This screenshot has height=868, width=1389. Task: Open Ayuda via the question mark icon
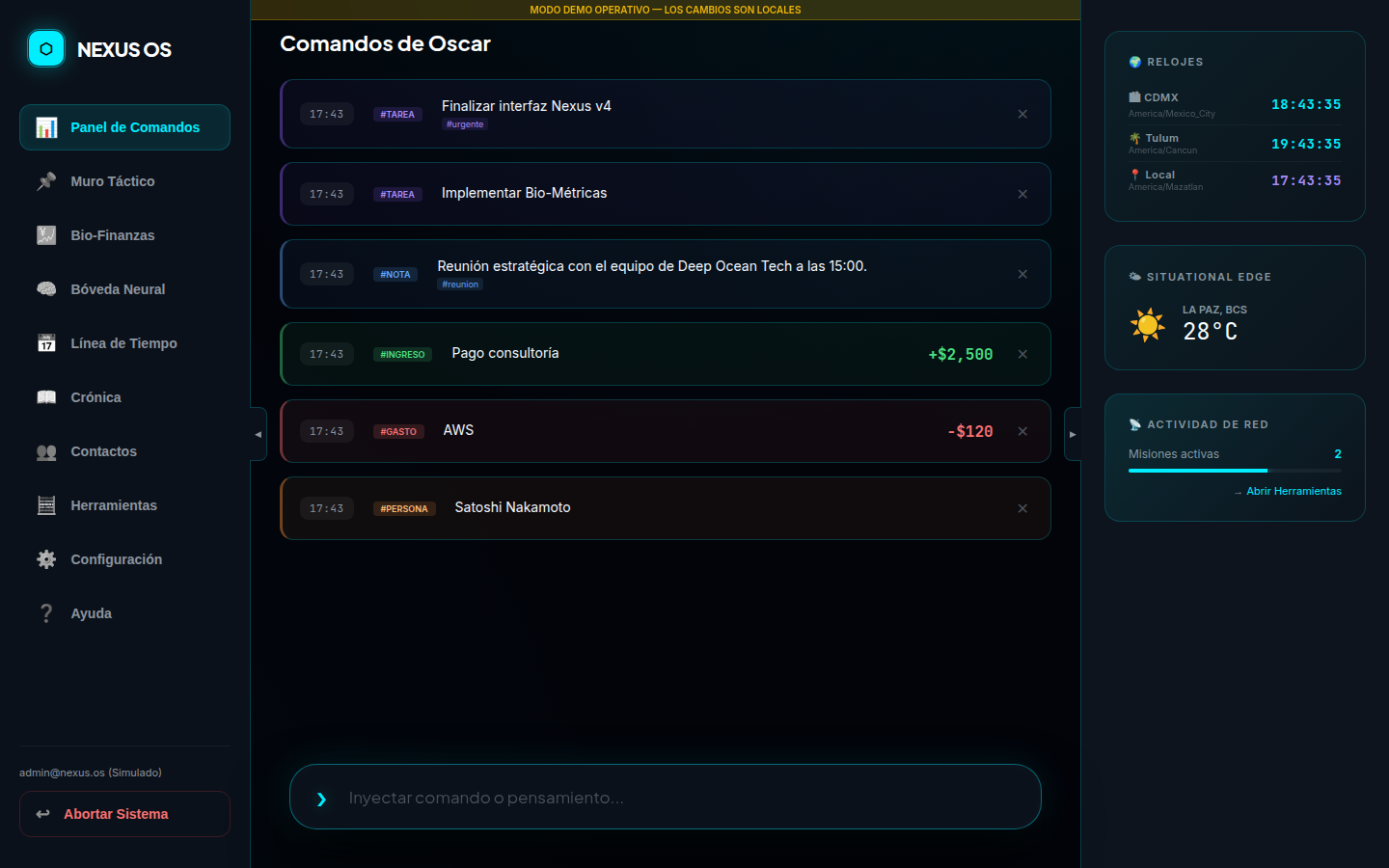point(46,613)
